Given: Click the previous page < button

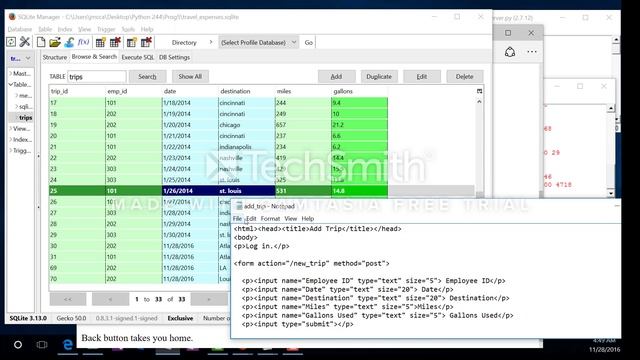Looking at the screenshot, I should click(x=110, y=299).
